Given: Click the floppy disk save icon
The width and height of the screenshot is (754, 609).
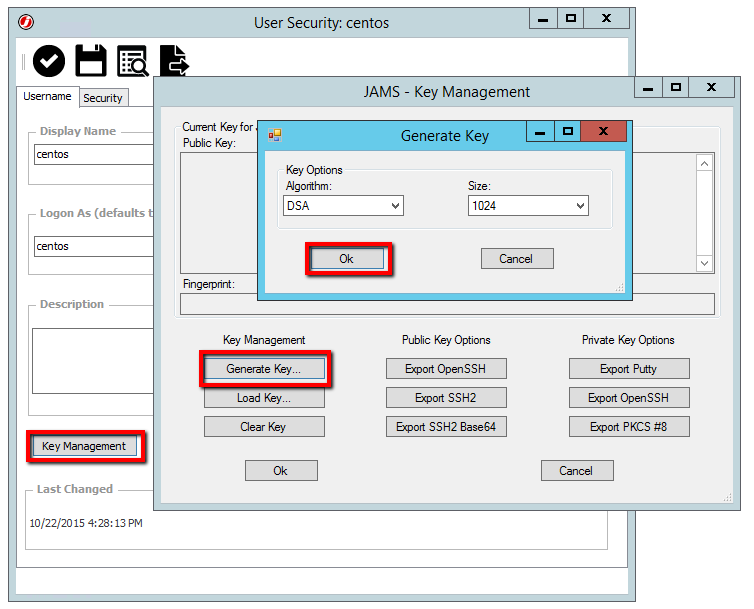Looking at the screenshot, I should [x=91, y=61].
